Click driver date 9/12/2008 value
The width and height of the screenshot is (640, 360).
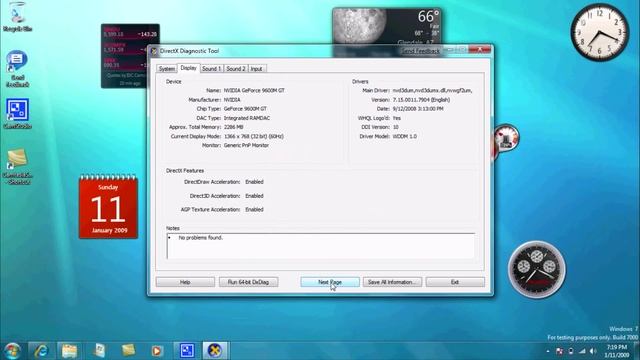(418, 109)
